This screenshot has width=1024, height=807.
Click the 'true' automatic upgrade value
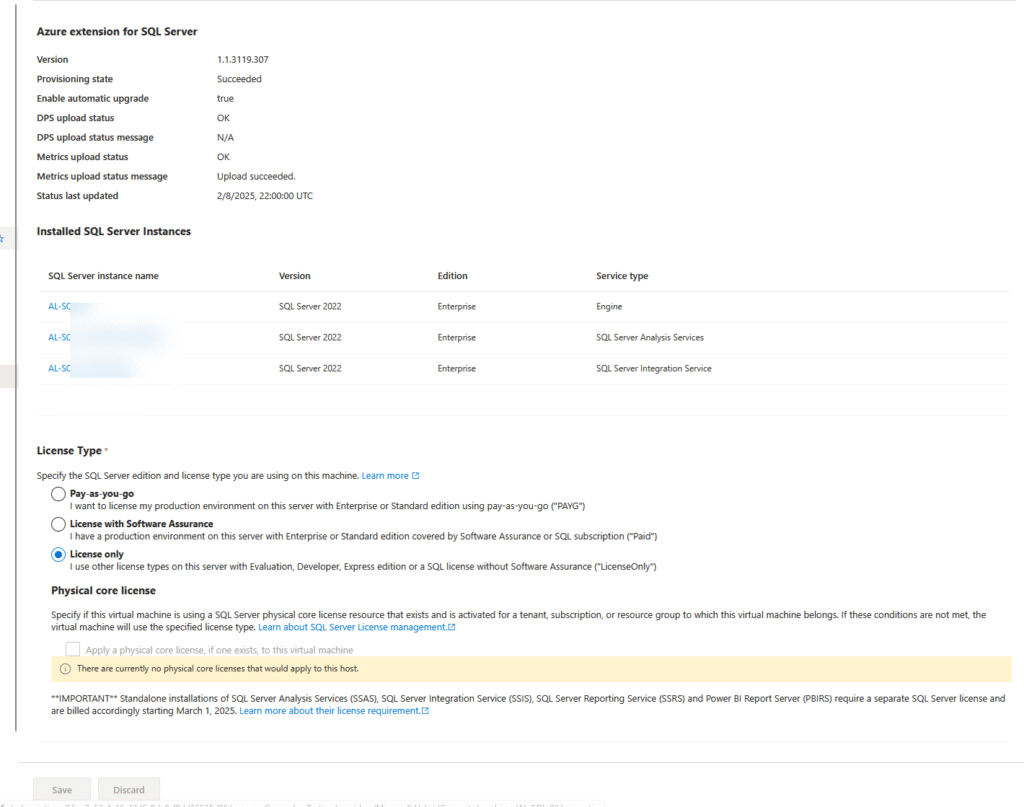point(225,99)
